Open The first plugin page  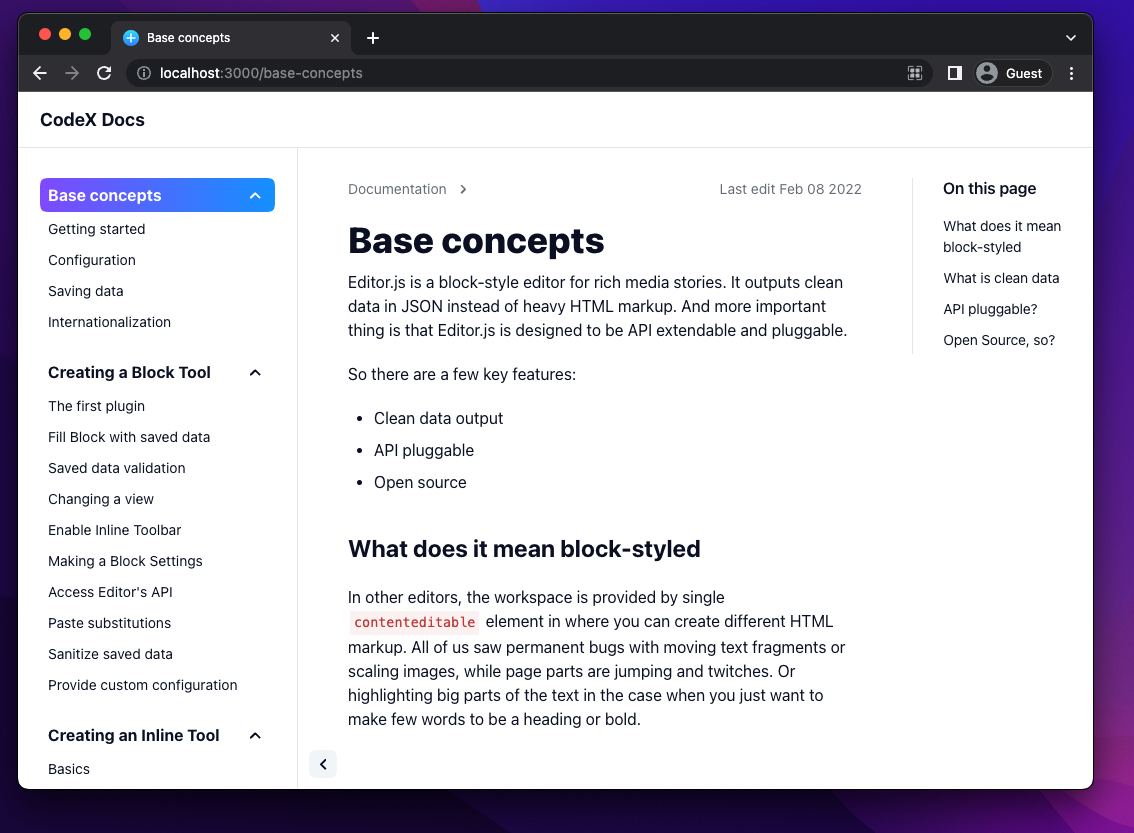click(x=96, y=406)
